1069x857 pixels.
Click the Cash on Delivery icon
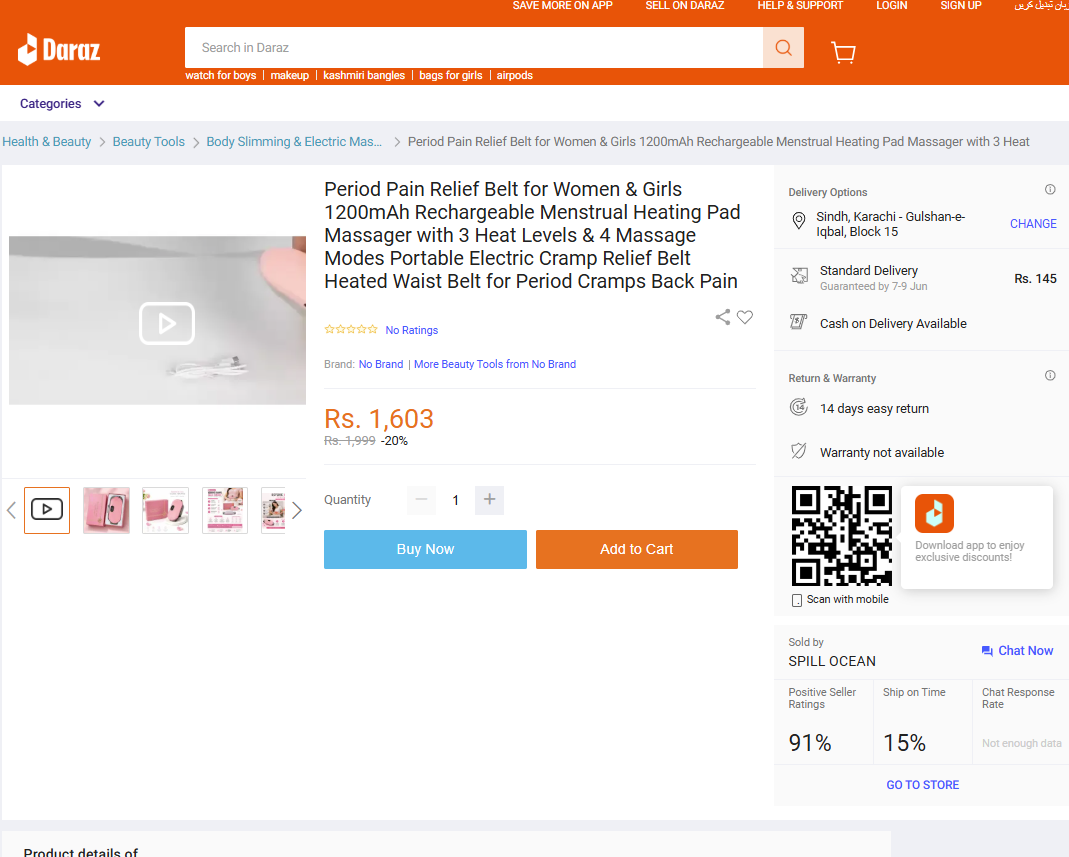click(x=798, y=322)
